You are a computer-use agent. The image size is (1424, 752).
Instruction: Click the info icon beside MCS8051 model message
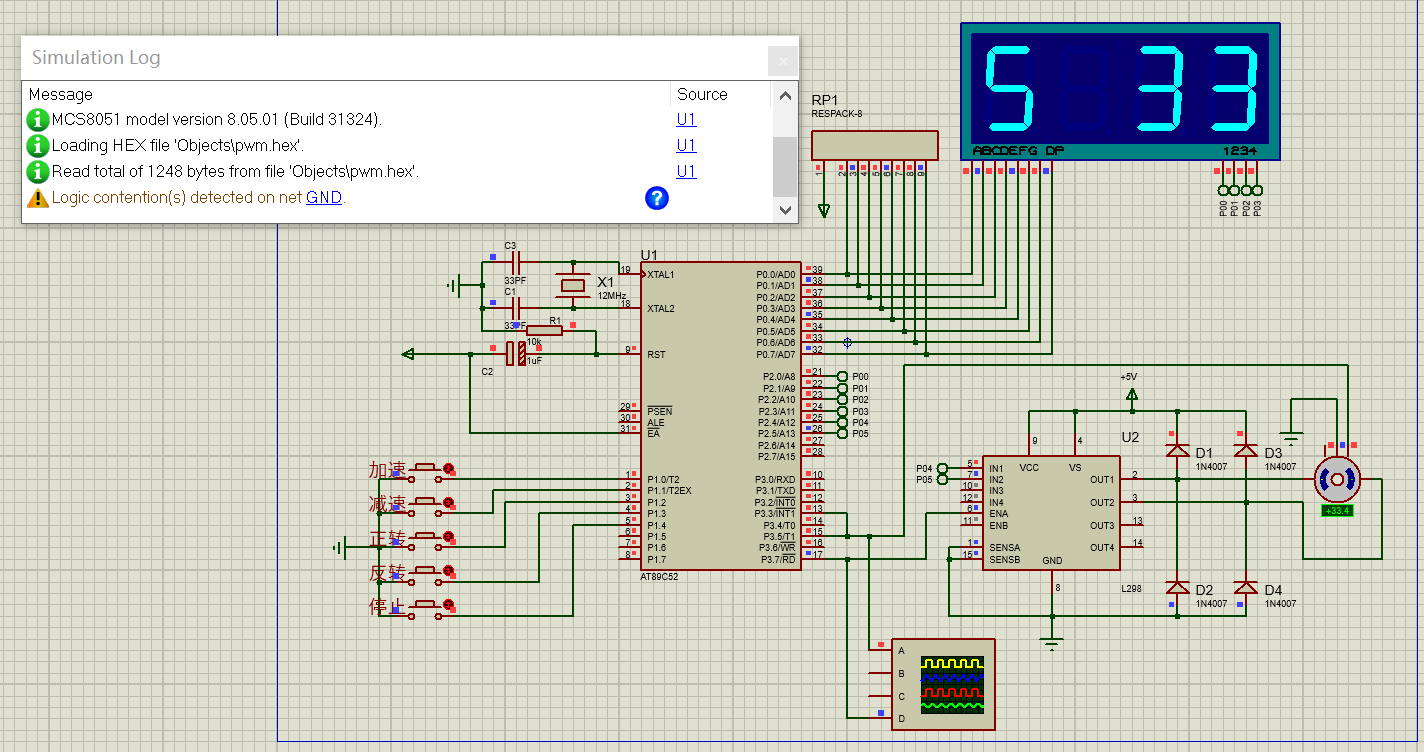(x=38, y=120)
